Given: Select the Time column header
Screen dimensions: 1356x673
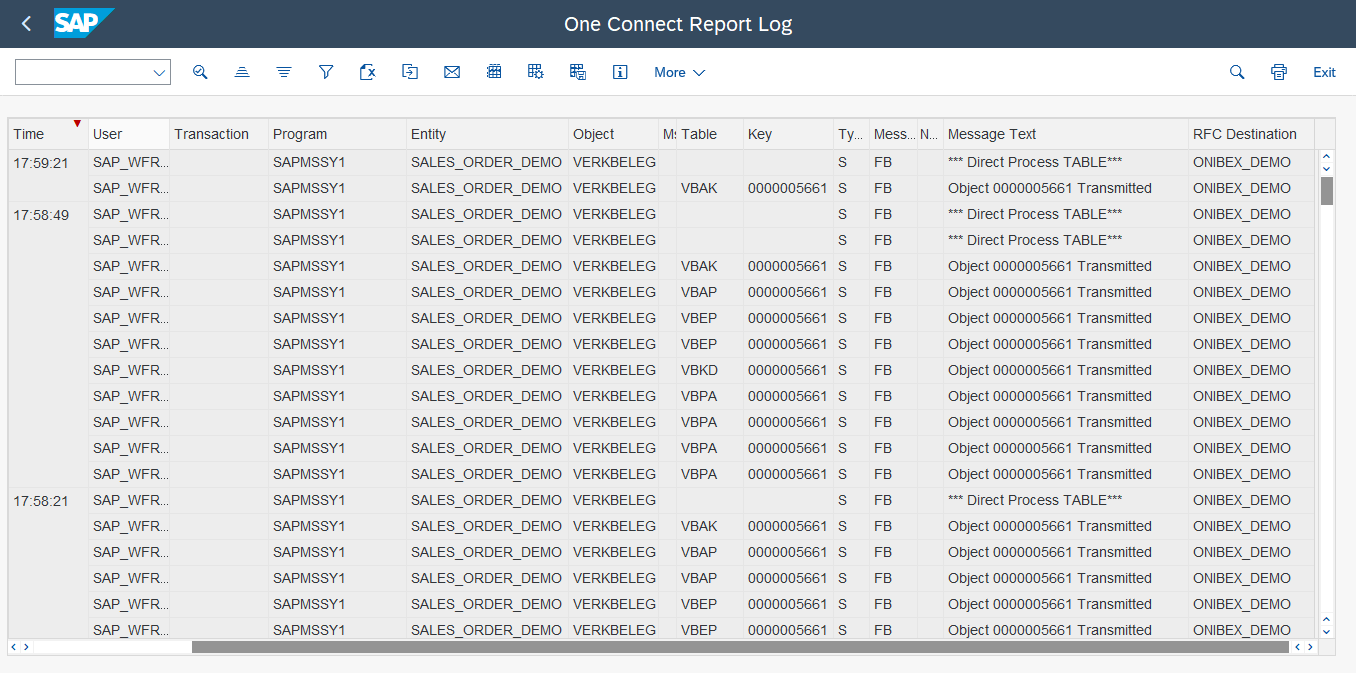Looking at the screenshot, I should [x=48, y=134].
